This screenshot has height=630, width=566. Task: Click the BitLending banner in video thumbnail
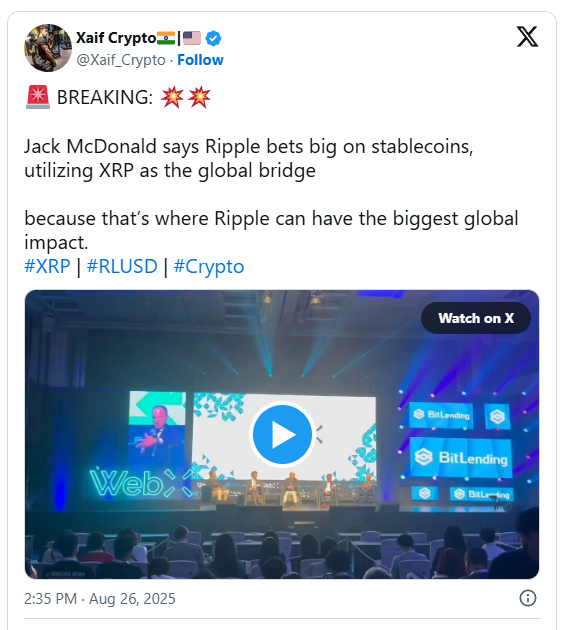(x=461, y=458)
